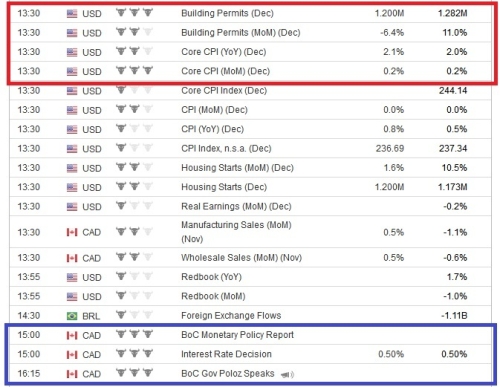Select the CPI Index, n.s.a. (Dec) row

click(250, 148)
